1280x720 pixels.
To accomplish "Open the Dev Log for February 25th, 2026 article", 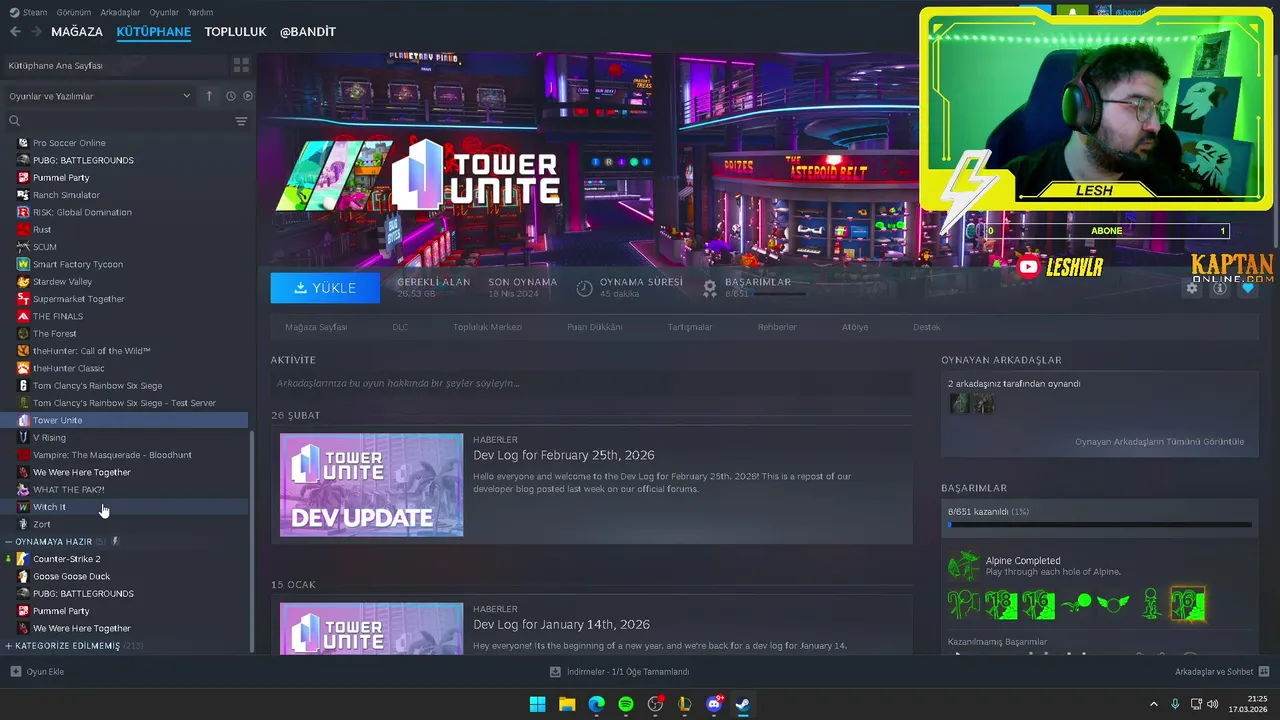I will point(564,455).
